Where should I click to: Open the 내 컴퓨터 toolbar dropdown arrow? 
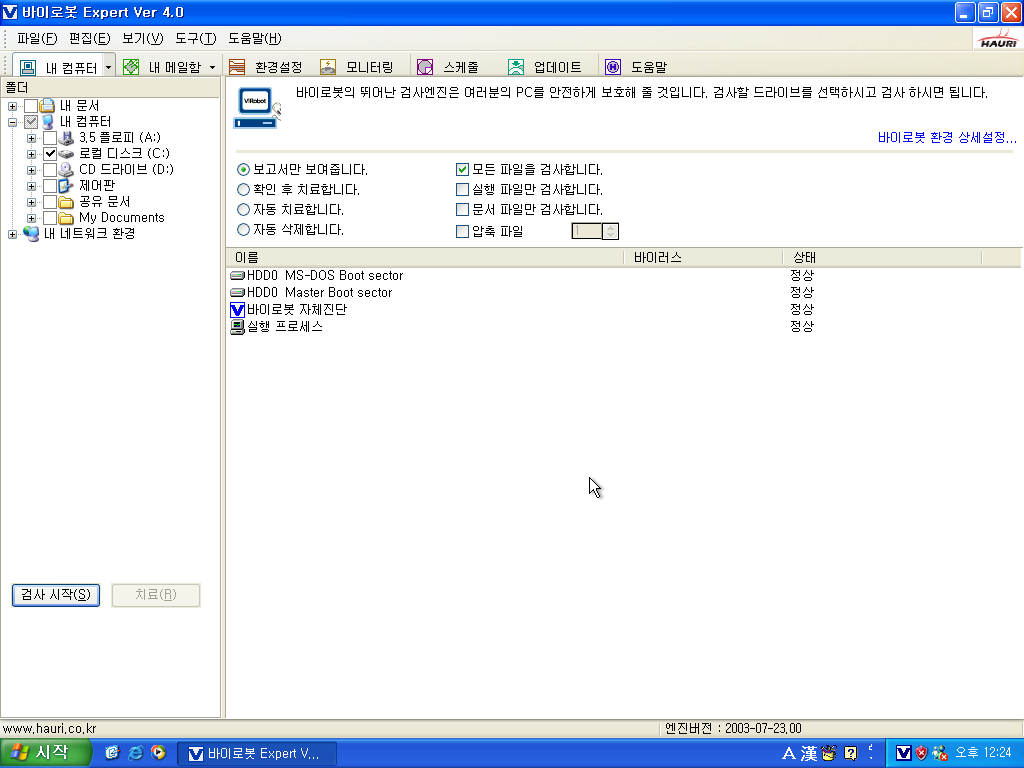tap(108, 67)
